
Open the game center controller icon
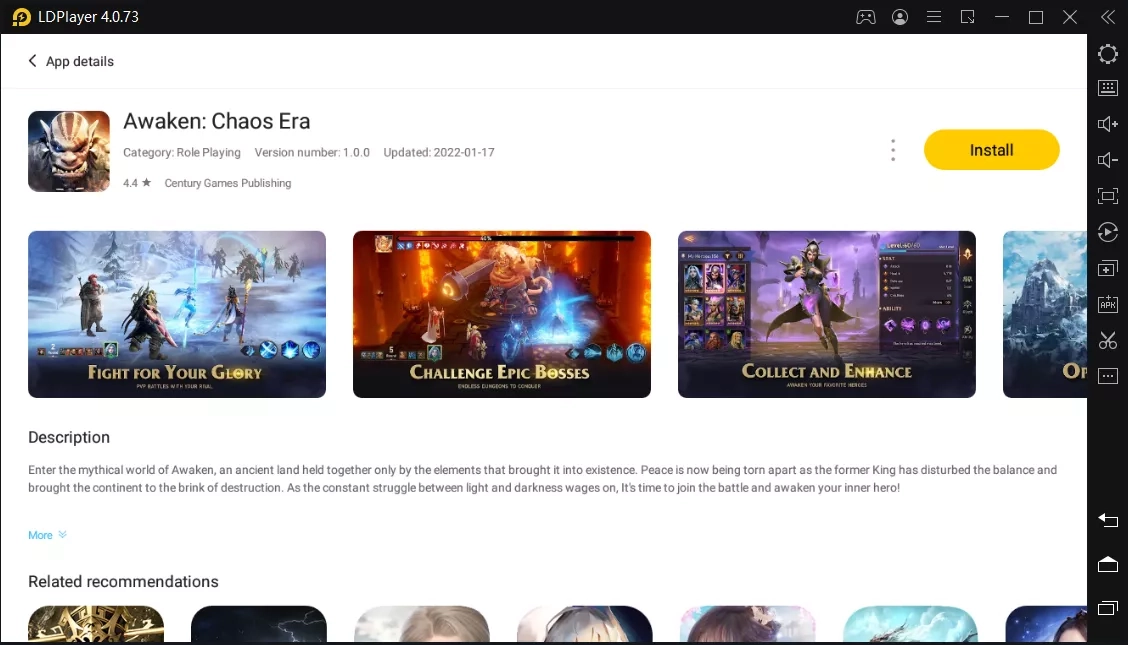point(866,17)
